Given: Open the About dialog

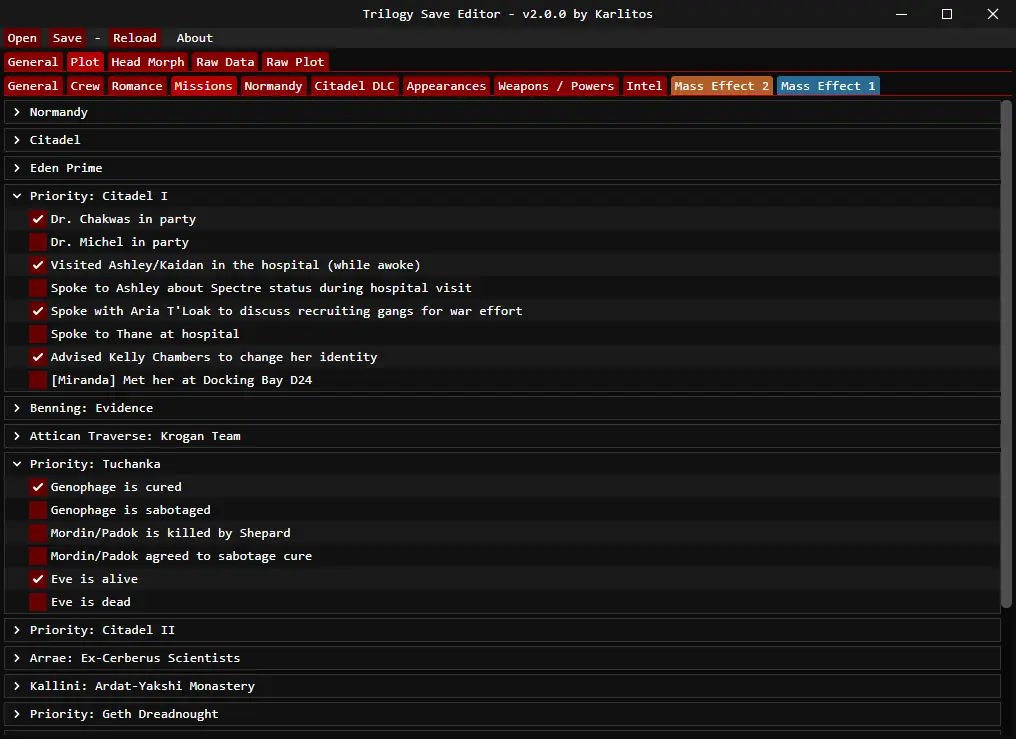Looking at the screenshot, I should (194, 38).
